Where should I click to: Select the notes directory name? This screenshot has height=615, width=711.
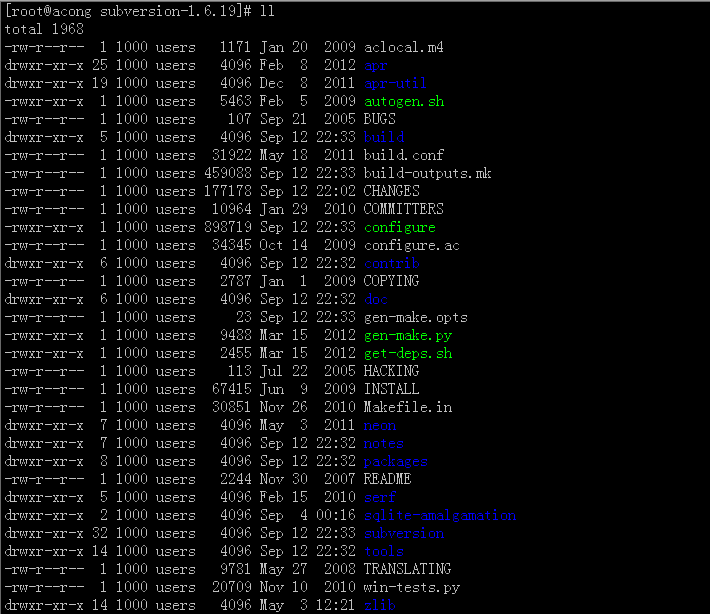[x=384, y=443]
